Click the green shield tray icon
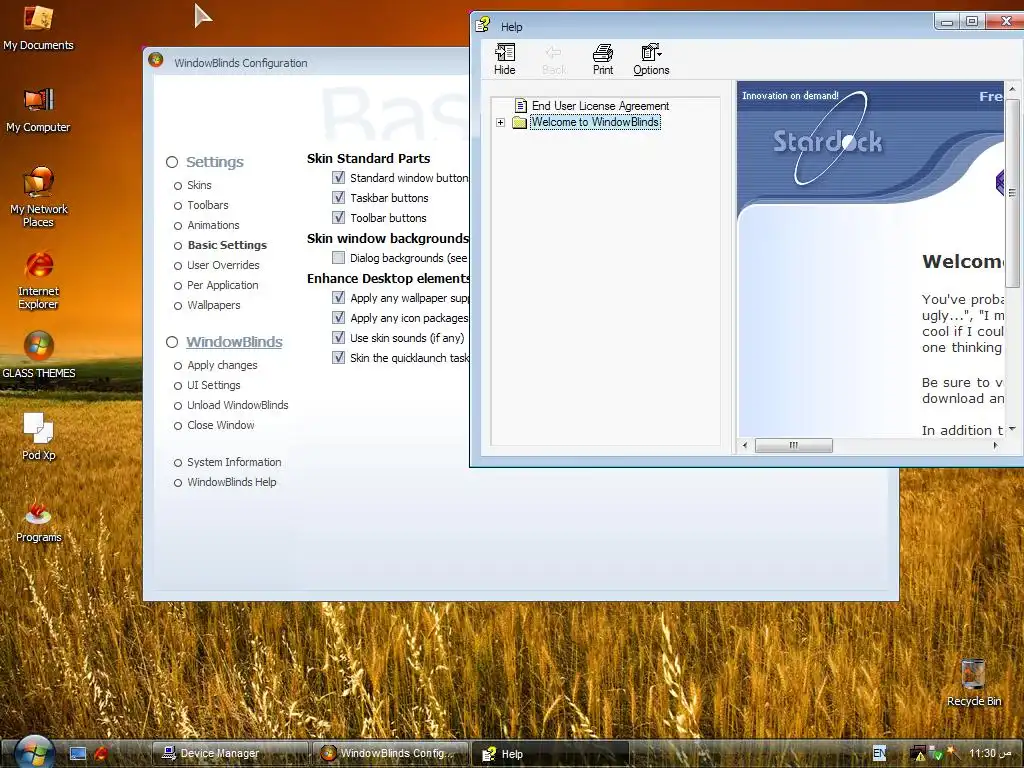The width and height of the screenshot is (1024, 768). pos(936,754)
